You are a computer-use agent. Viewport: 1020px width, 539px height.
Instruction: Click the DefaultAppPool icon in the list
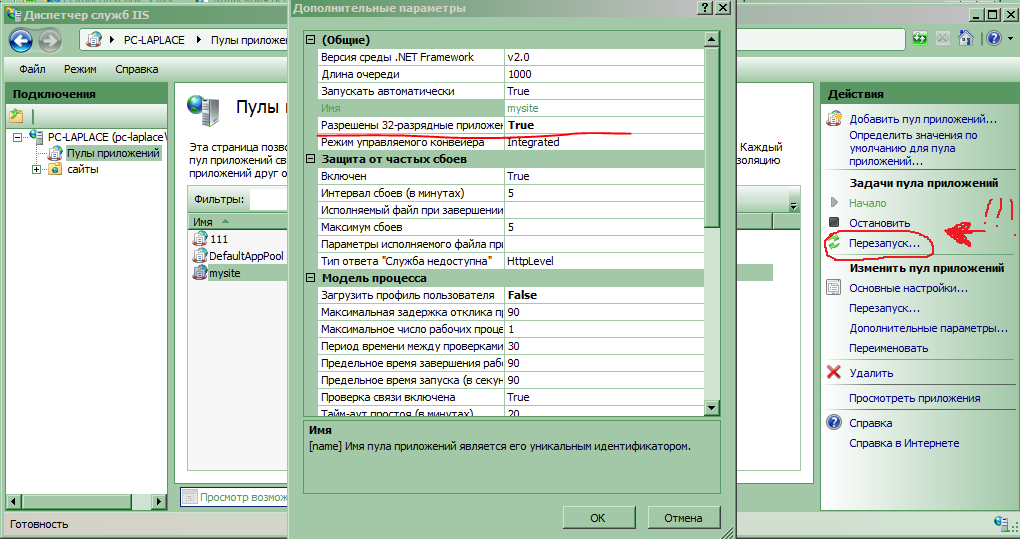200,256
